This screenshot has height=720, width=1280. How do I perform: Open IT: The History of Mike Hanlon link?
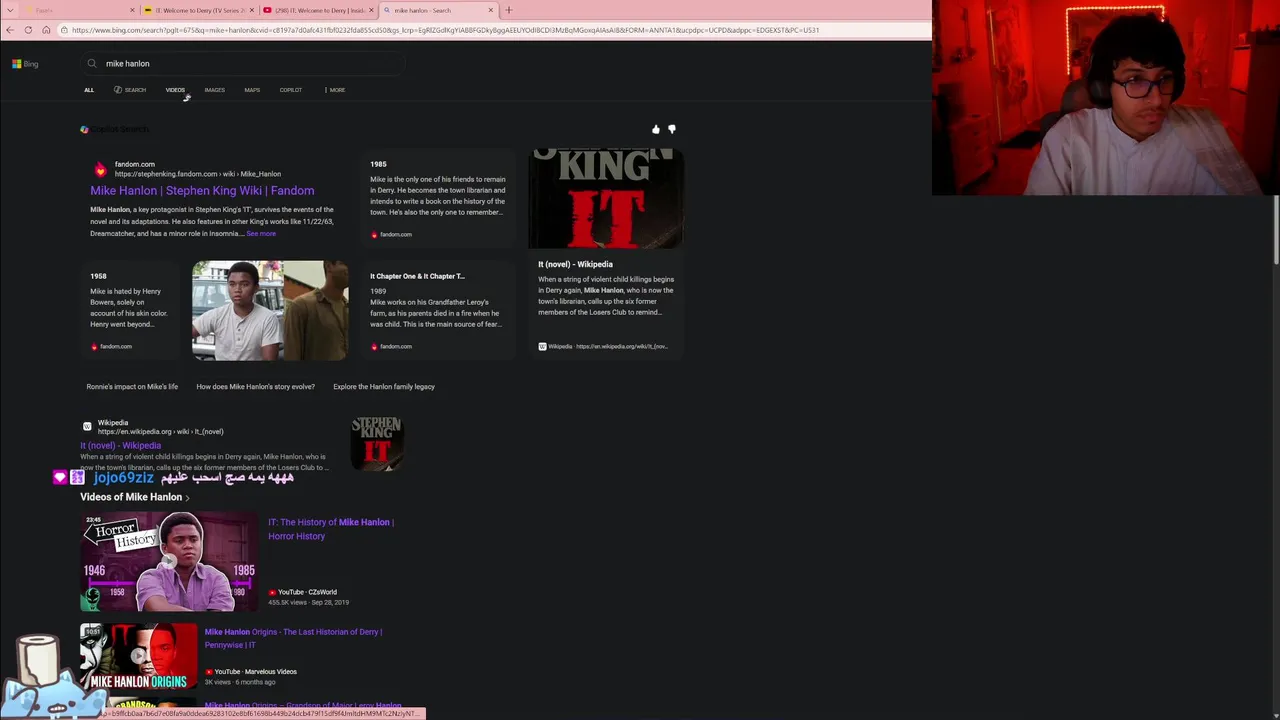(x=331, y=529)
